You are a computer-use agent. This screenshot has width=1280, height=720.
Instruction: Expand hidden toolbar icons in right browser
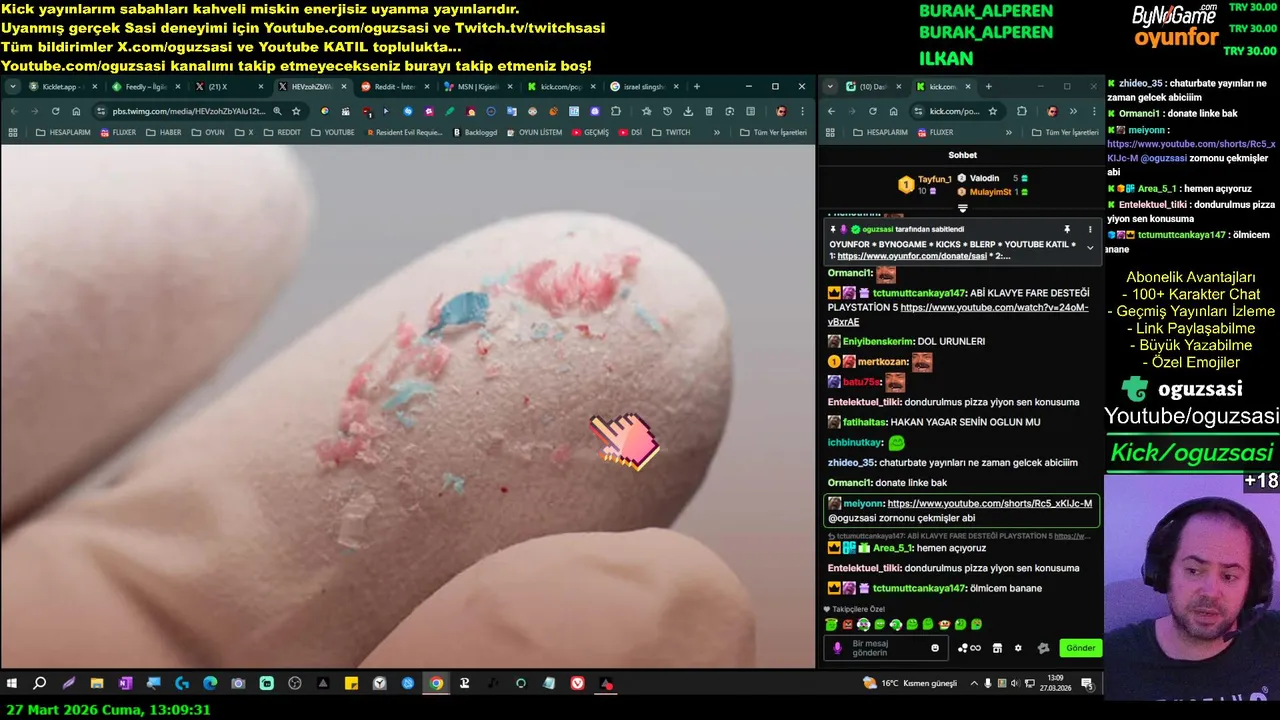pos(1073,111)
